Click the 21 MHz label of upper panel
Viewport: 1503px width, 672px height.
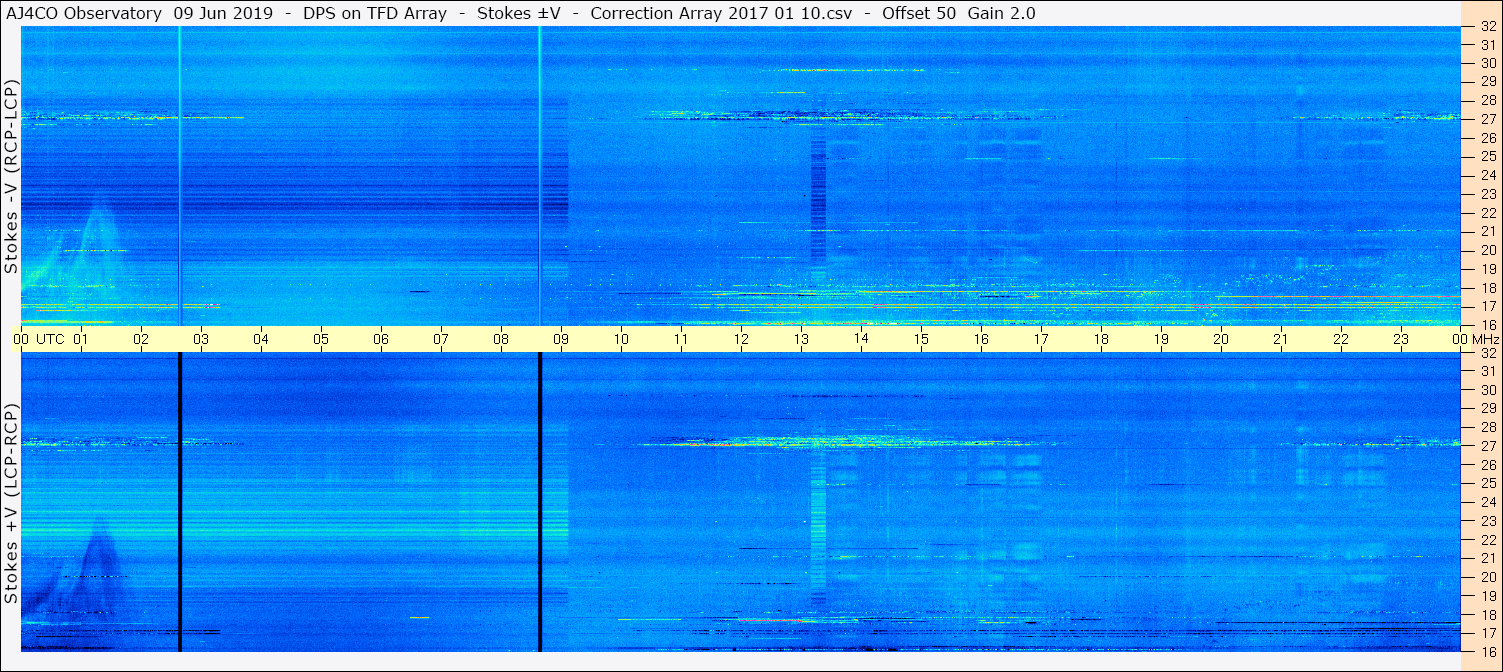point(1487,231)
